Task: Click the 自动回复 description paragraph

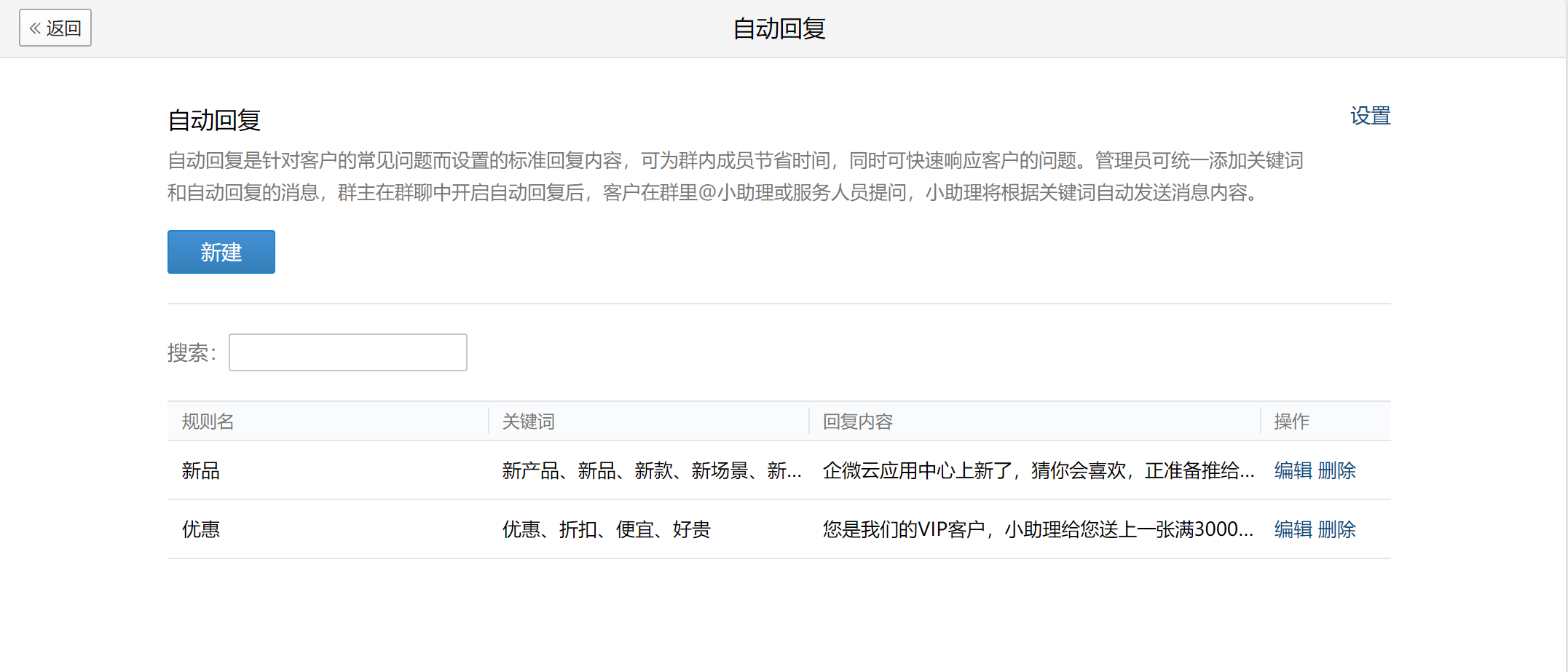Action: pyautogui.click(x=734, y=176)
